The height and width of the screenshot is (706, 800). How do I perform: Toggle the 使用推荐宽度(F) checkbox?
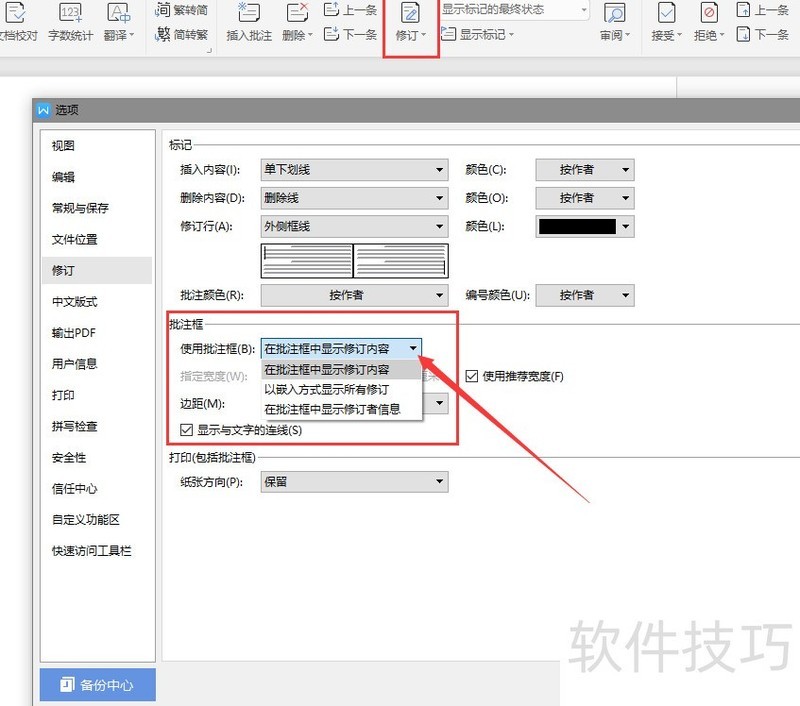coord(473,376)
